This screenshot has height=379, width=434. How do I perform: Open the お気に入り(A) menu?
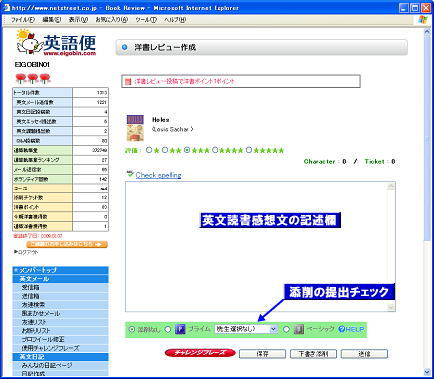[x=112, y=20]
